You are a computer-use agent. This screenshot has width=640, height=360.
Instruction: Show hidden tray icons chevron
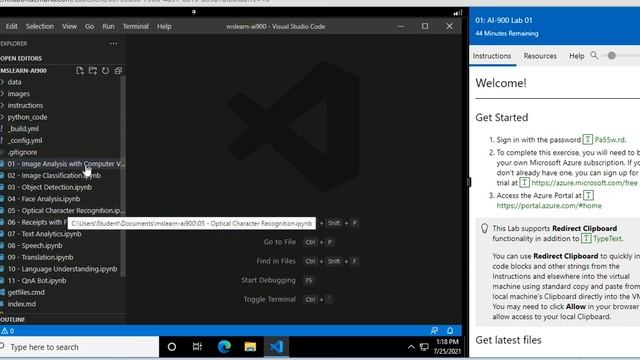411,347
